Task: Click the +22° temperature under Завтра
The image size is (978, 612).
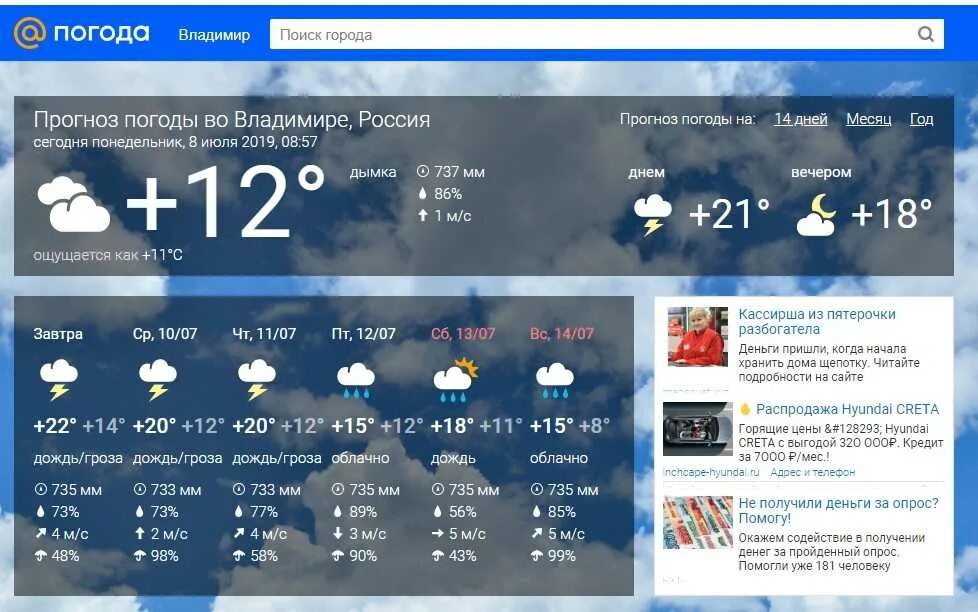Action: [55, 426]
